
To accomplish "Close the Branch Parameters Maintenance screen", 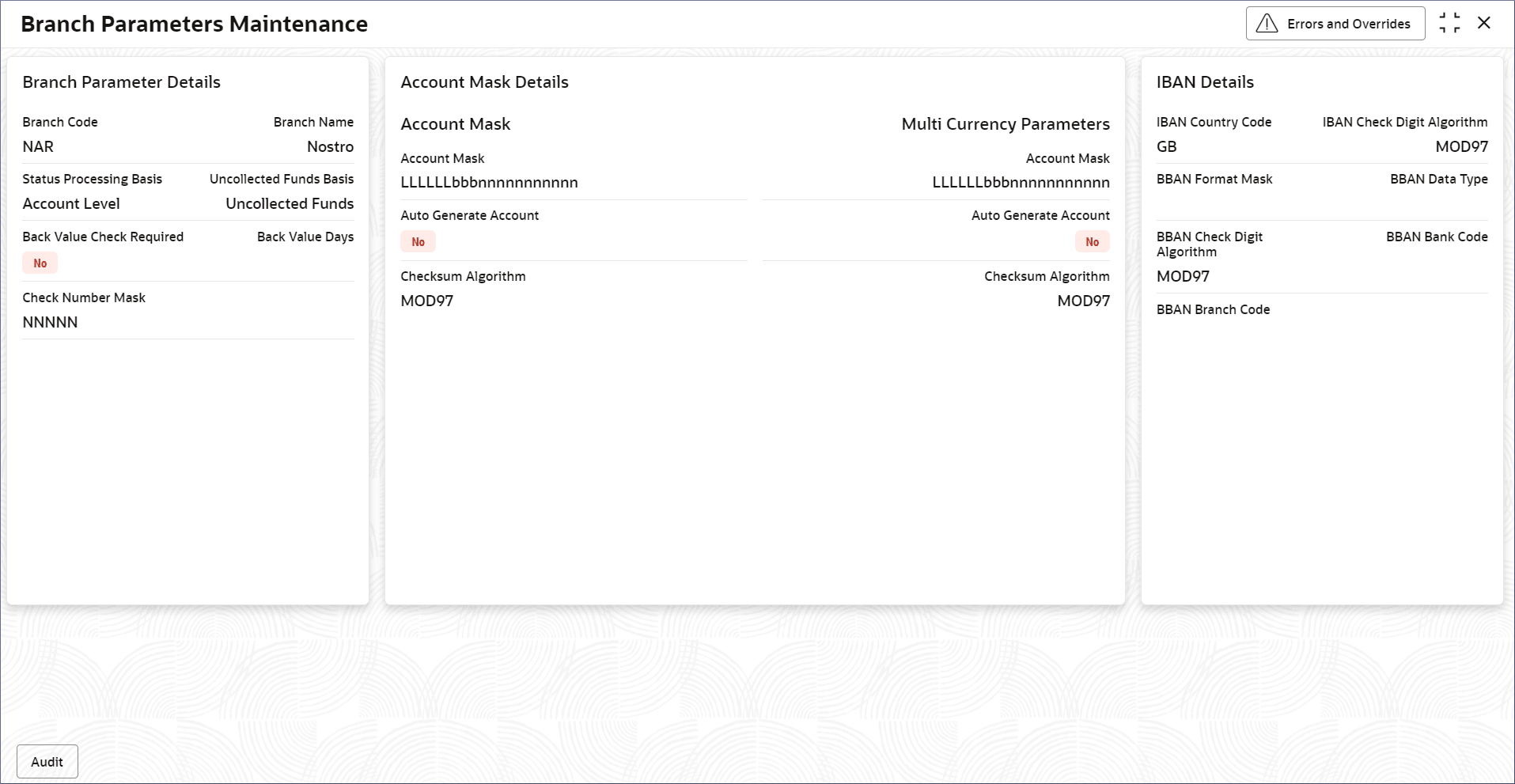I will [x=1484, y=24].
